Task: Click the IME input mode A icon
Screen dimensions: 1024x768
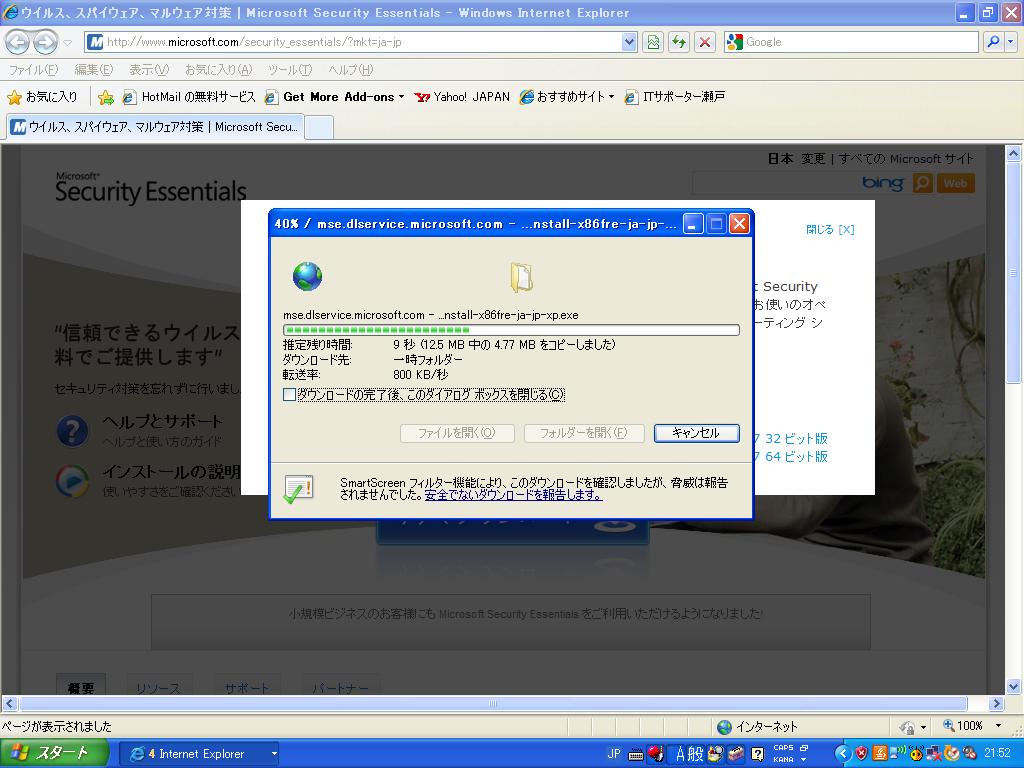Action: pyautogui.click(x=680, y=754)
